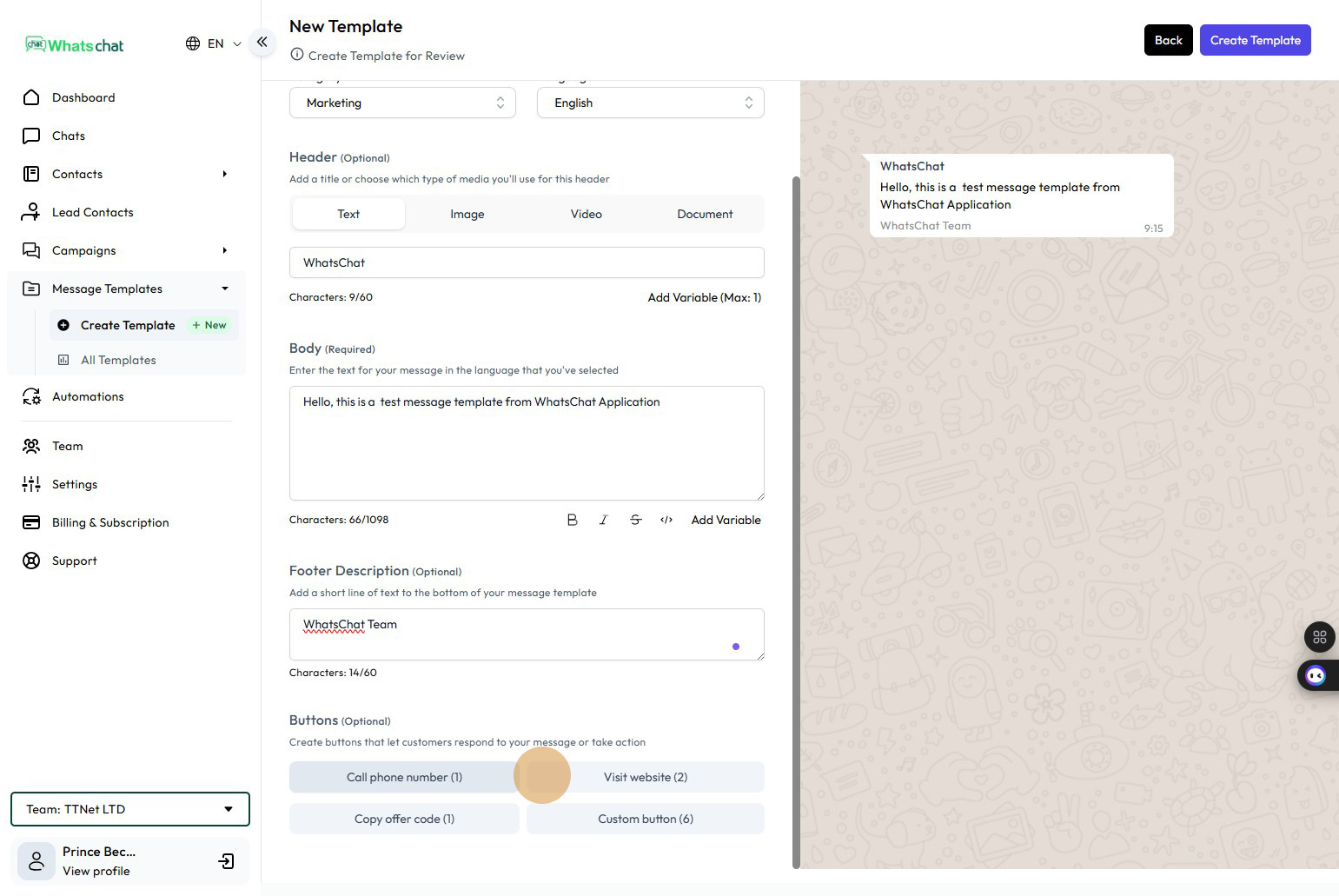
Task: Select the Document header type
Action: (x=705, y=214)
